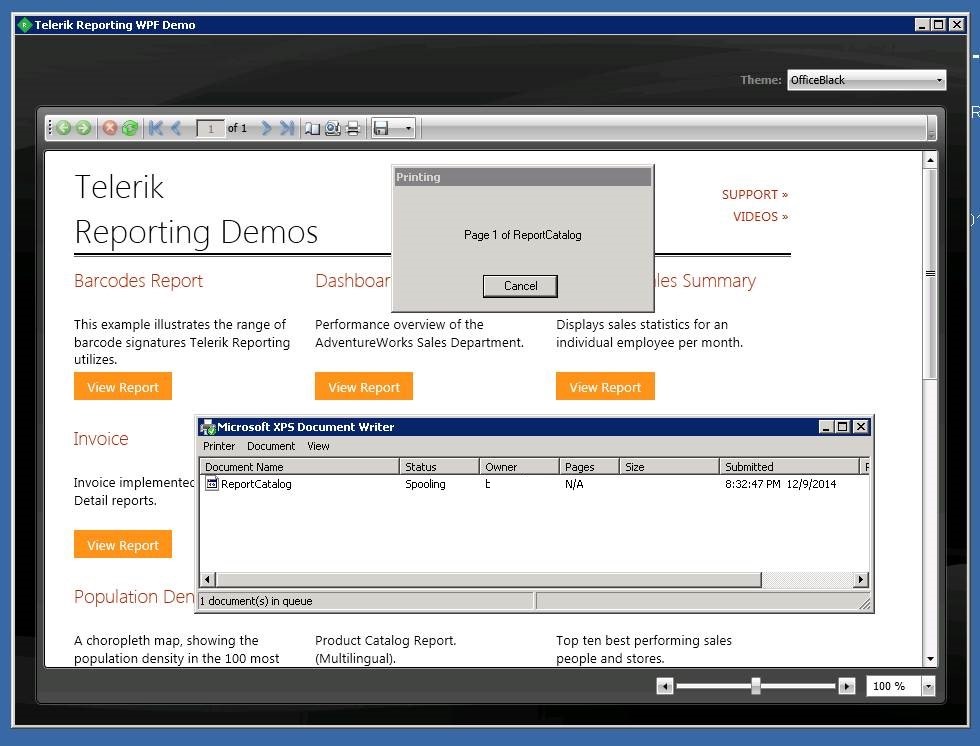Open the 100 % zoom level dropdown
980x746 pixels.
pyautogui.click(x=929, y=687)
